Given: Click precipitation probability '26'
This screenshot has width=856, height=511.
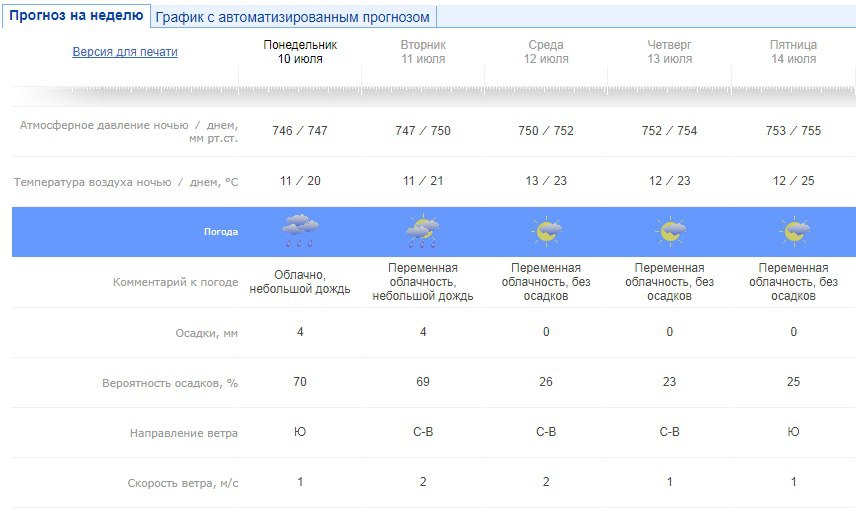Looking at the screenshot, I should tap(546, 382).
